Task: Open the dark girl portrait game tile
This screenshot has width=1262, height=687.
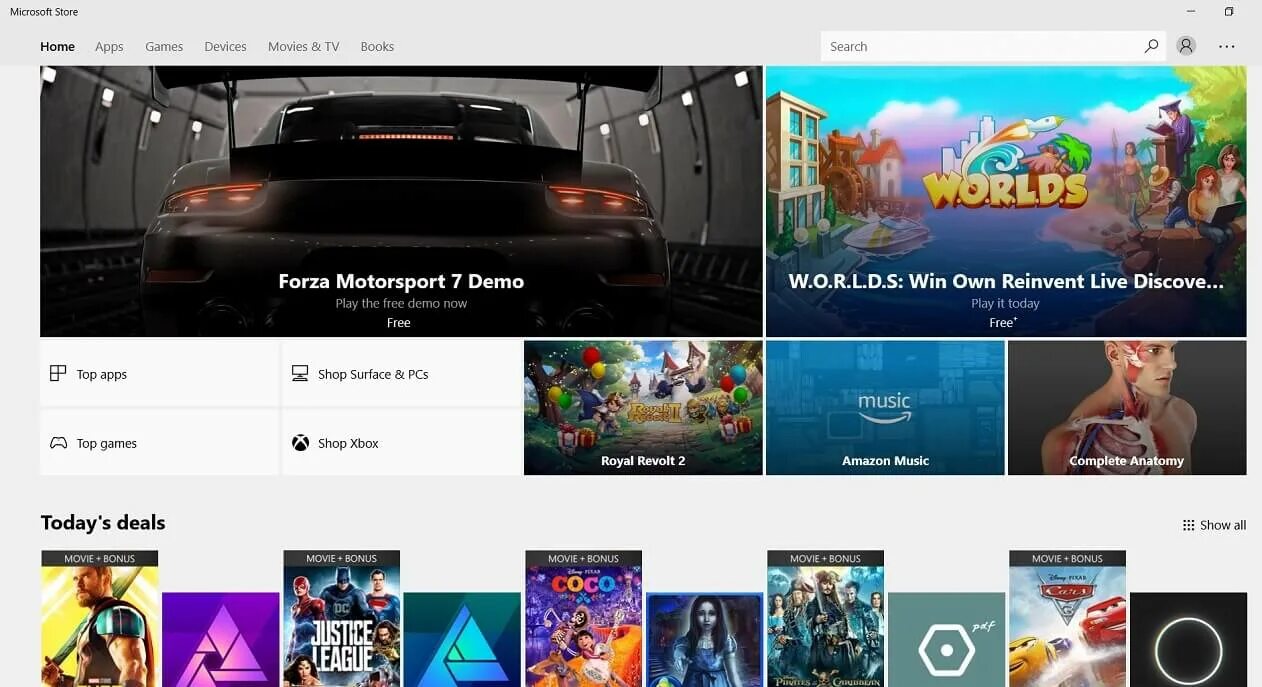Action: 705,640
